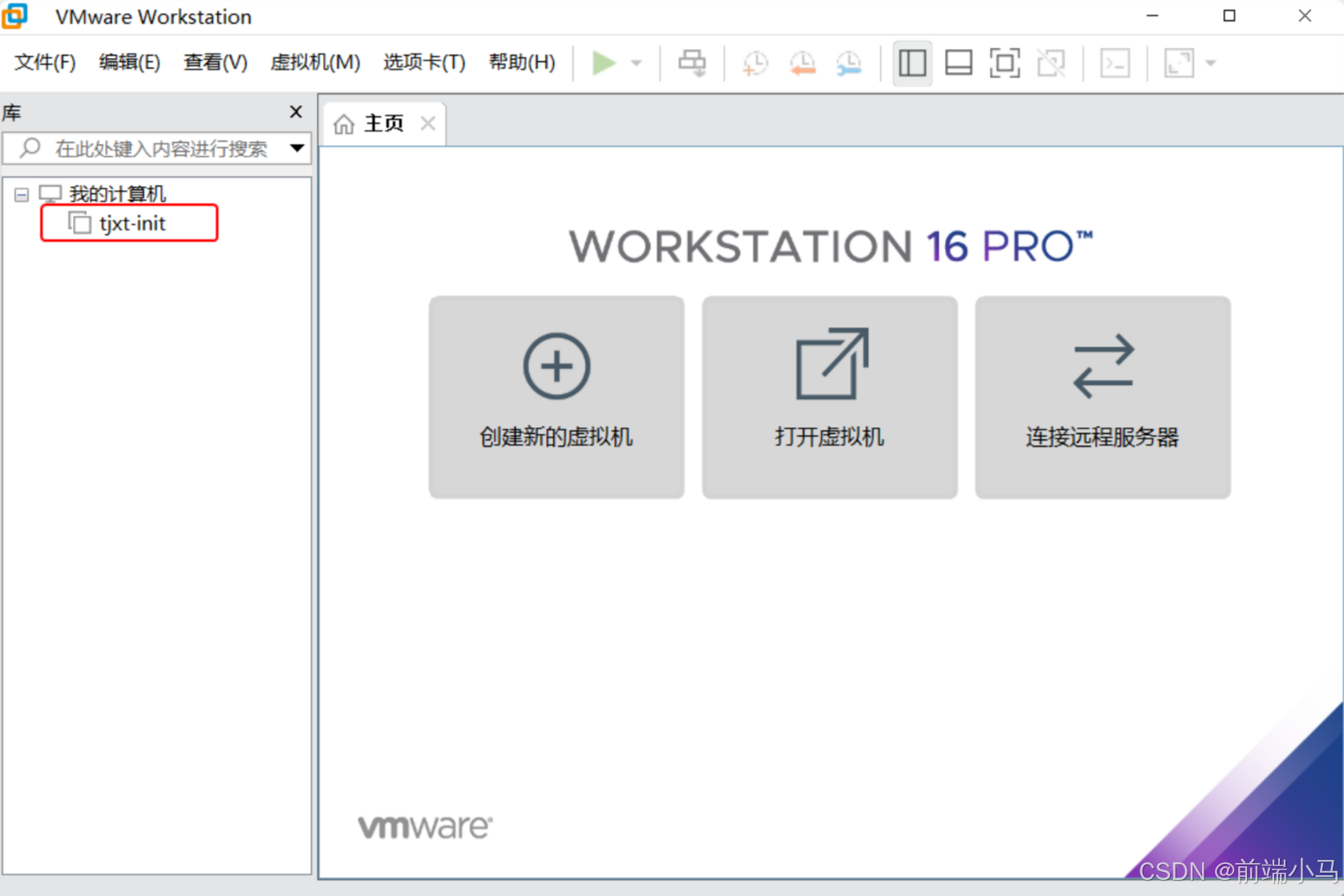1344x896 pixels.
Task: Click the stretch guest display icon
Action: pyautogui.click(x=1179, y=63)
